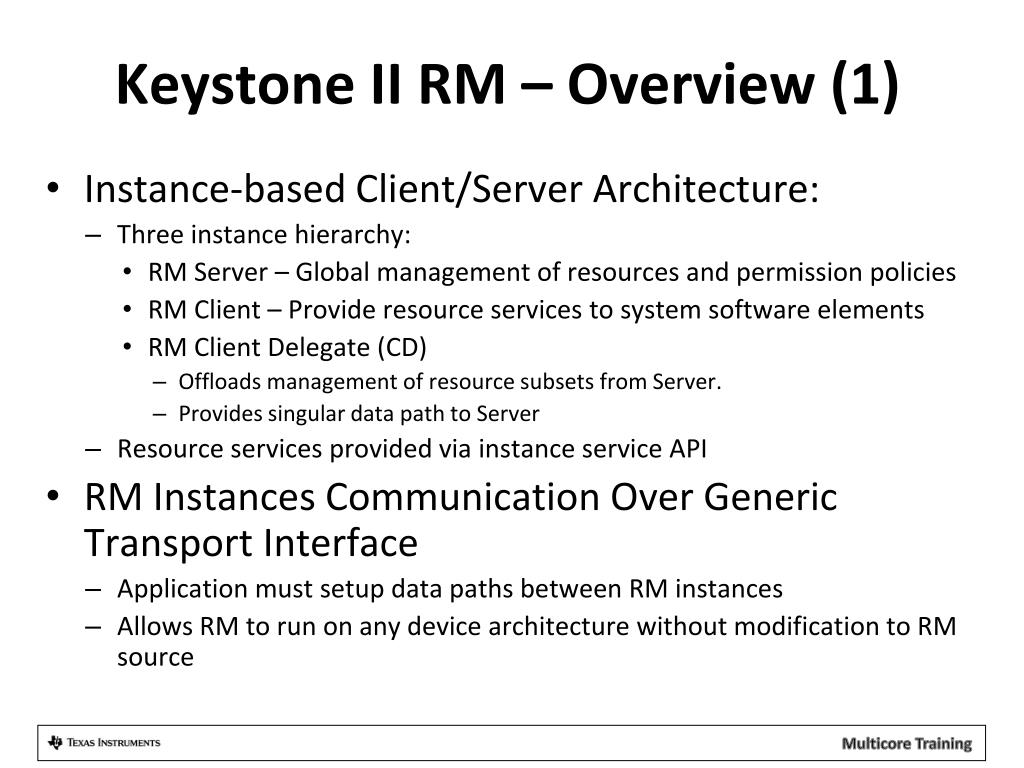Select 'Instance-based Client/Server Architecture:' bullet
The width and height of the screenshot is (1024, 768).
click(451, 189)
